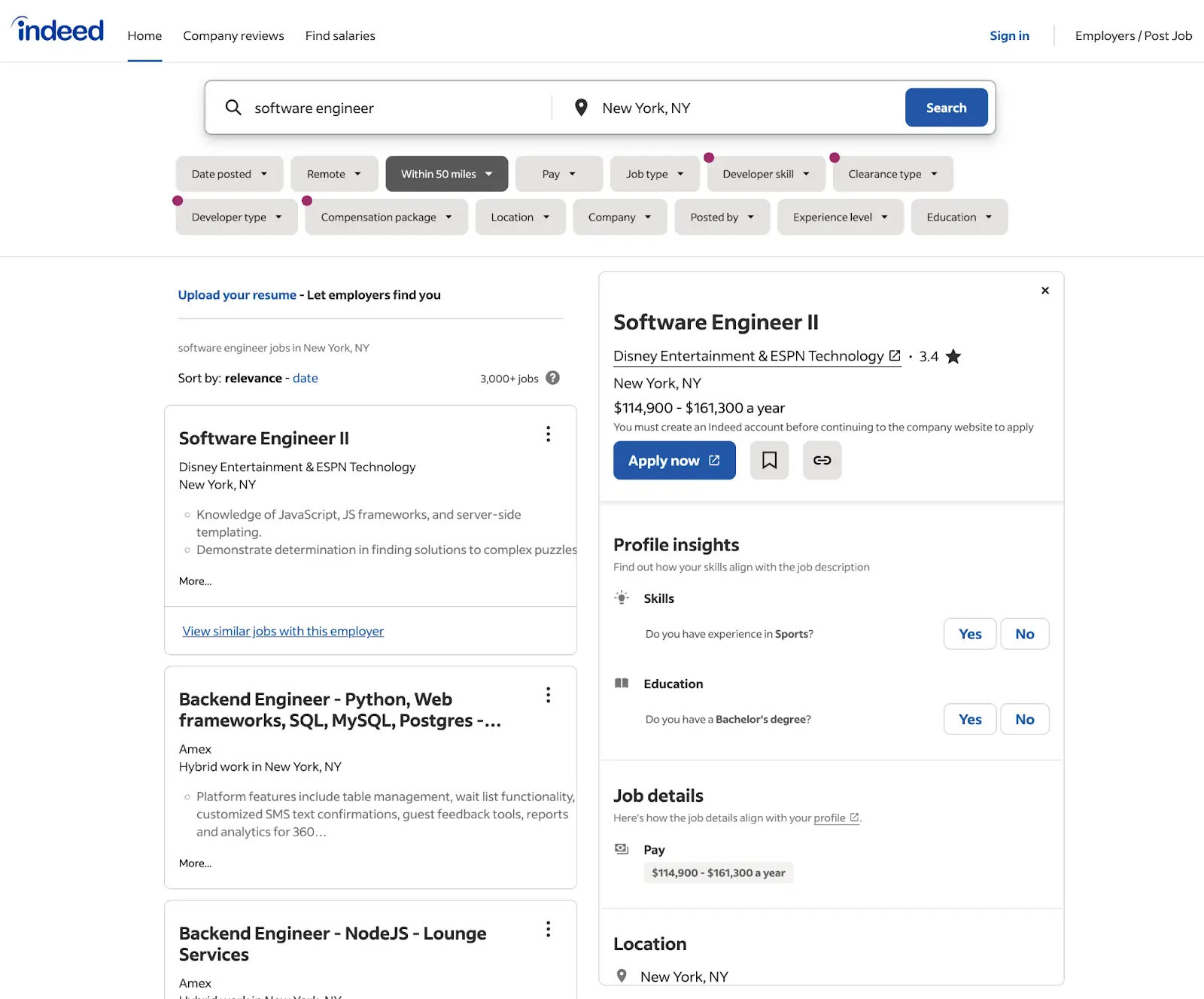Answer No for Sports experience
Viewport: 1204px width, 999px height.
click(x=1024, y=634)
